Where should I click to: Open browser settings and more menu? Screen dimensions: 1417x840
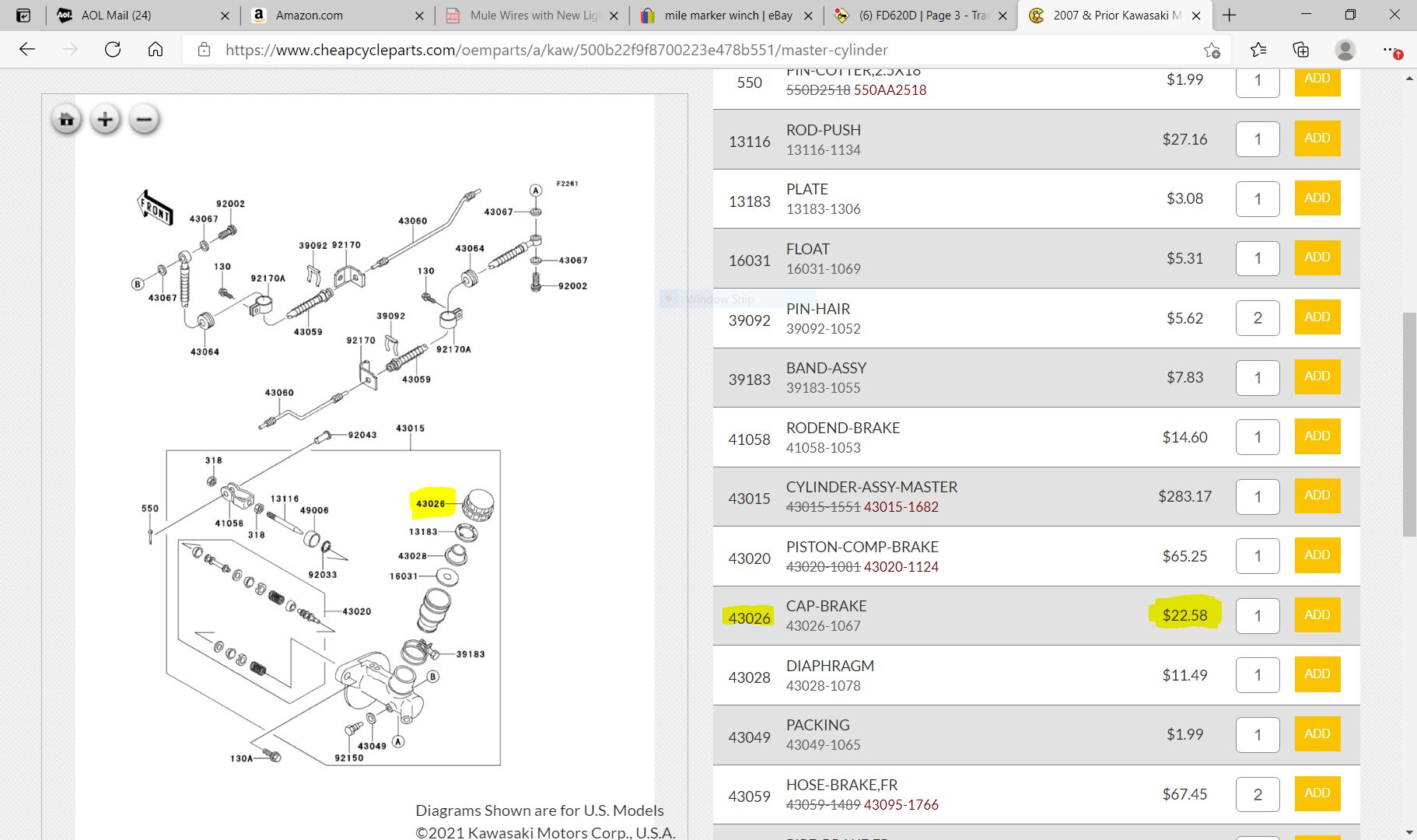click(x=1391, y=50)
